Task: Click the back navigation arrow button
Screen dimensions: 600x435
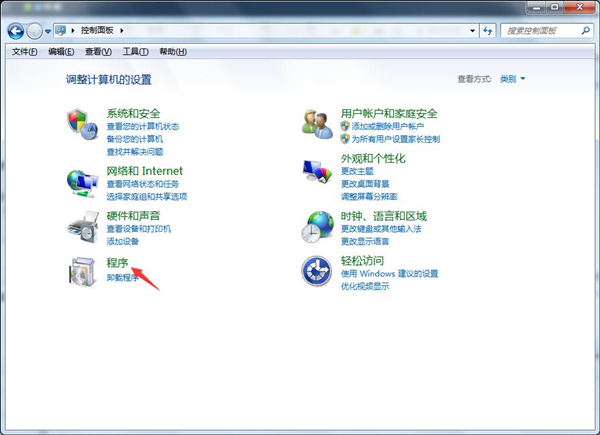Action: coord(16,31)
